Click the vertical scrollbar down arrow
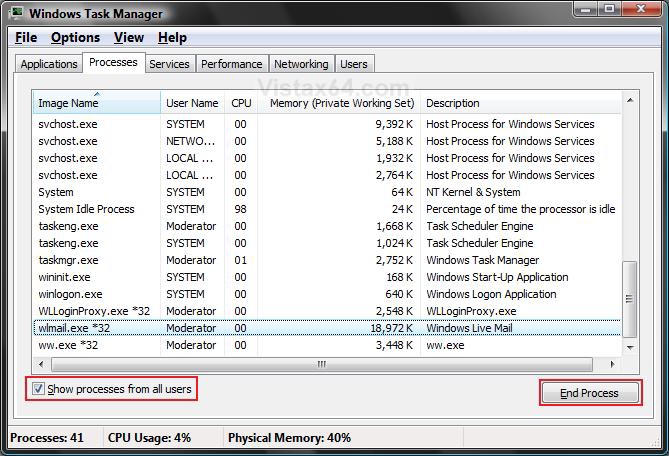The image size is (669, 456). coord(630,348)
